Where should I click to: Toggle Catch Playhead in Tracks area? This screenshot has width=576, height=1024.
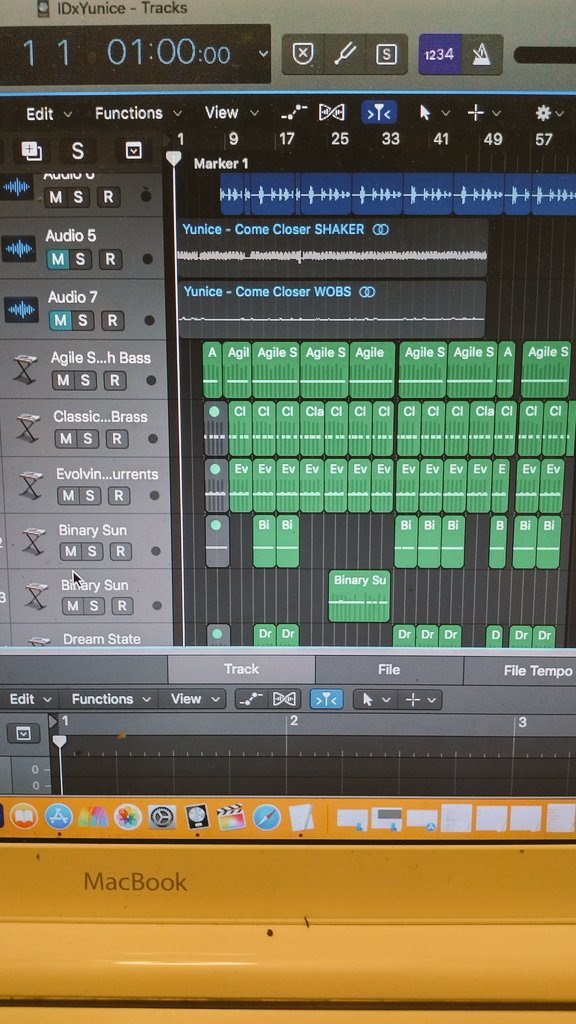pyautogui.click(x=379, y=112)
